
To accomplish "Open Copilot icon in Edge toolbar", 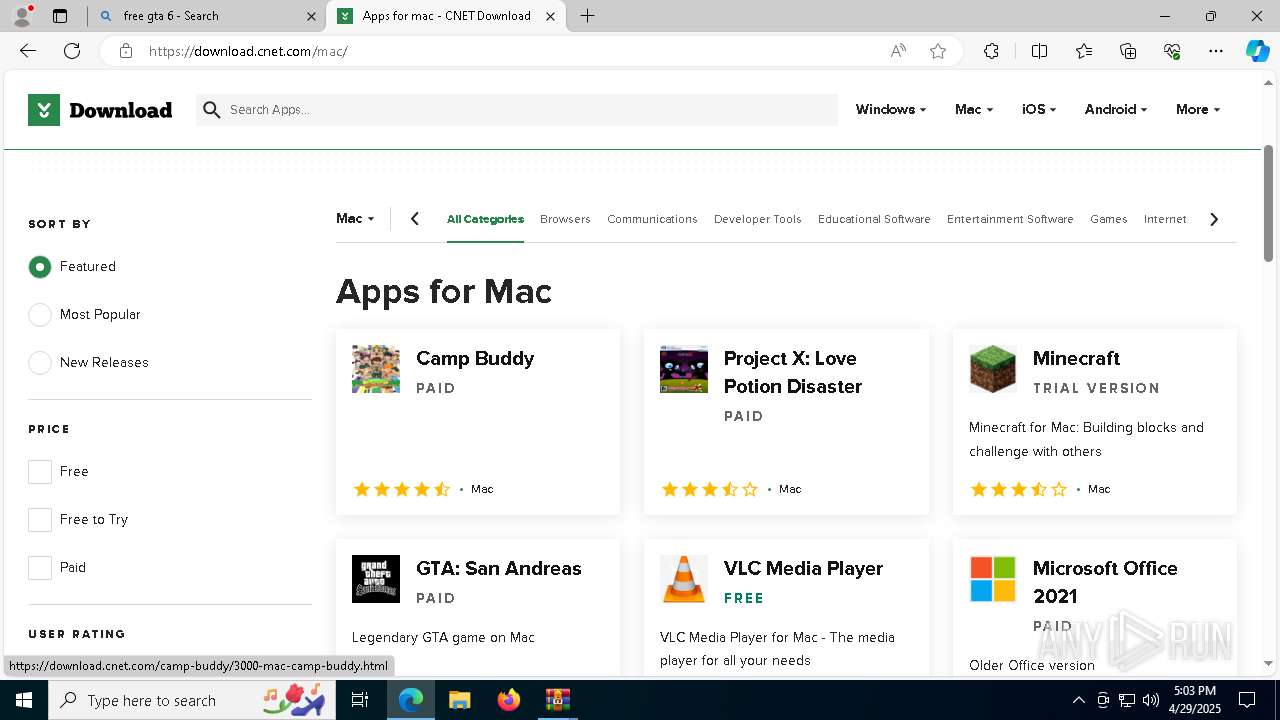I will coord(1257,51).
